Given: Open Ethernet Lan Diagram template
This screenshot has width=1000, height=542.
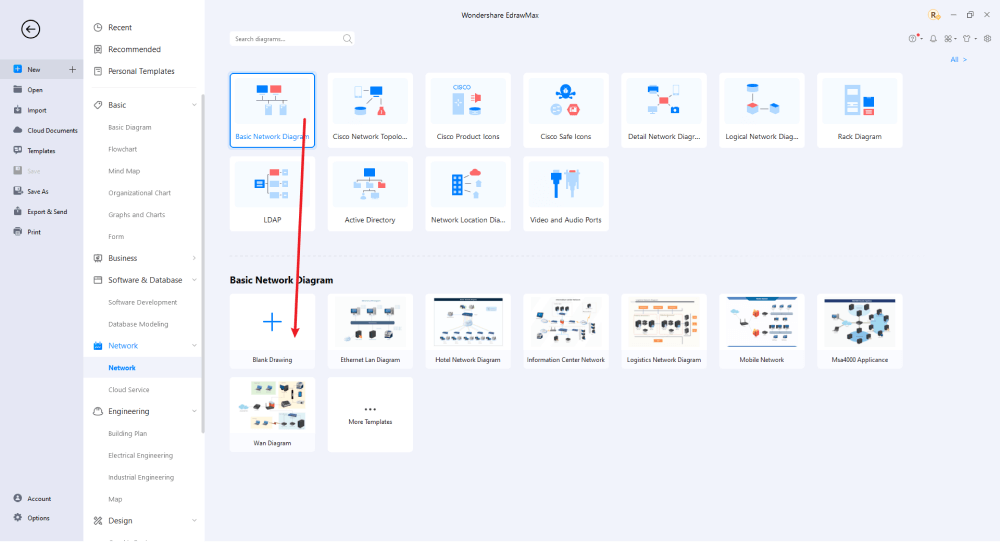Looking at the screenshot, I should pos(370,331).
